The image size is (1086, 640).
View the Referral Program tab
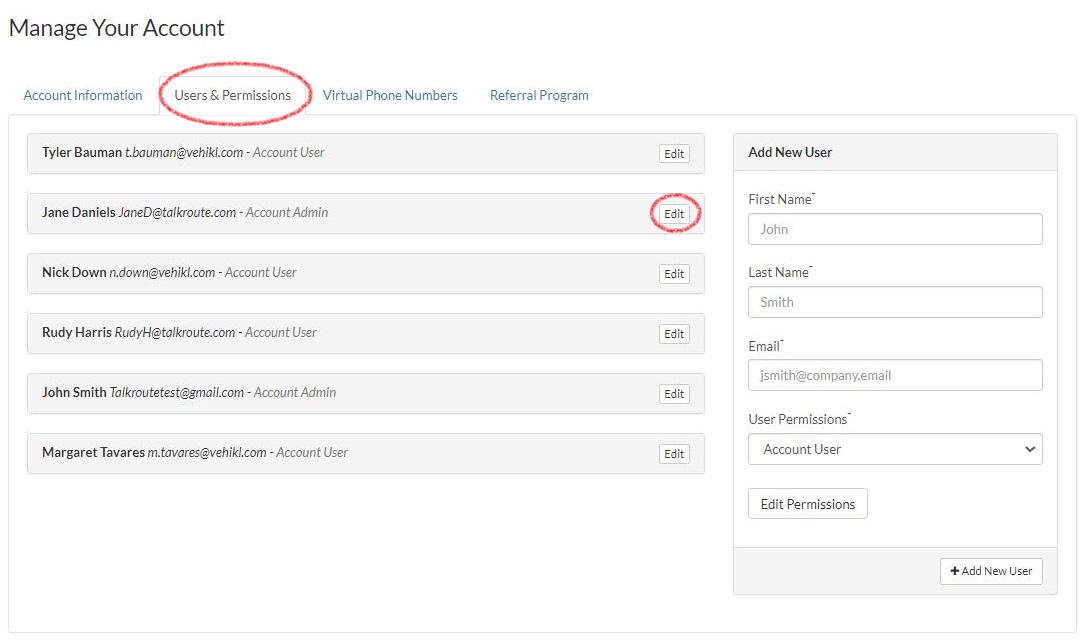(x=539, y=95)
